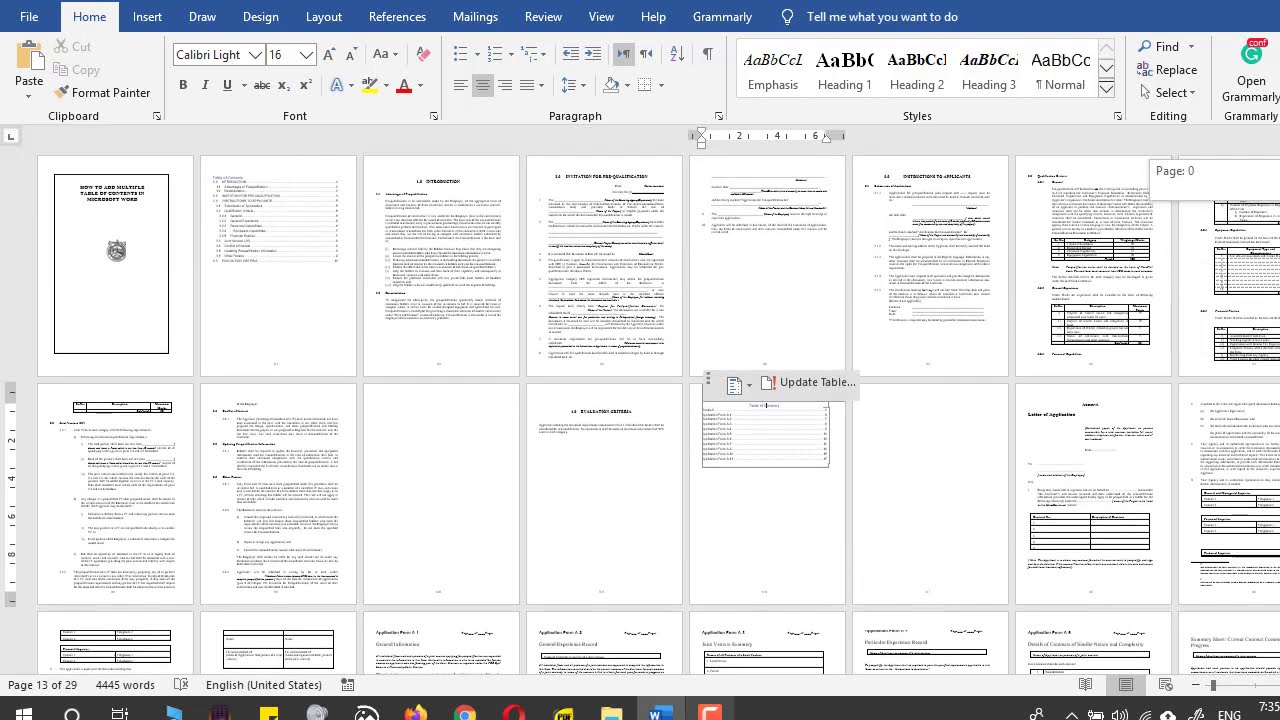Screen dimensions: 1280x720
Task: Select the cover page thumbnail
Action: pos(116,266)
